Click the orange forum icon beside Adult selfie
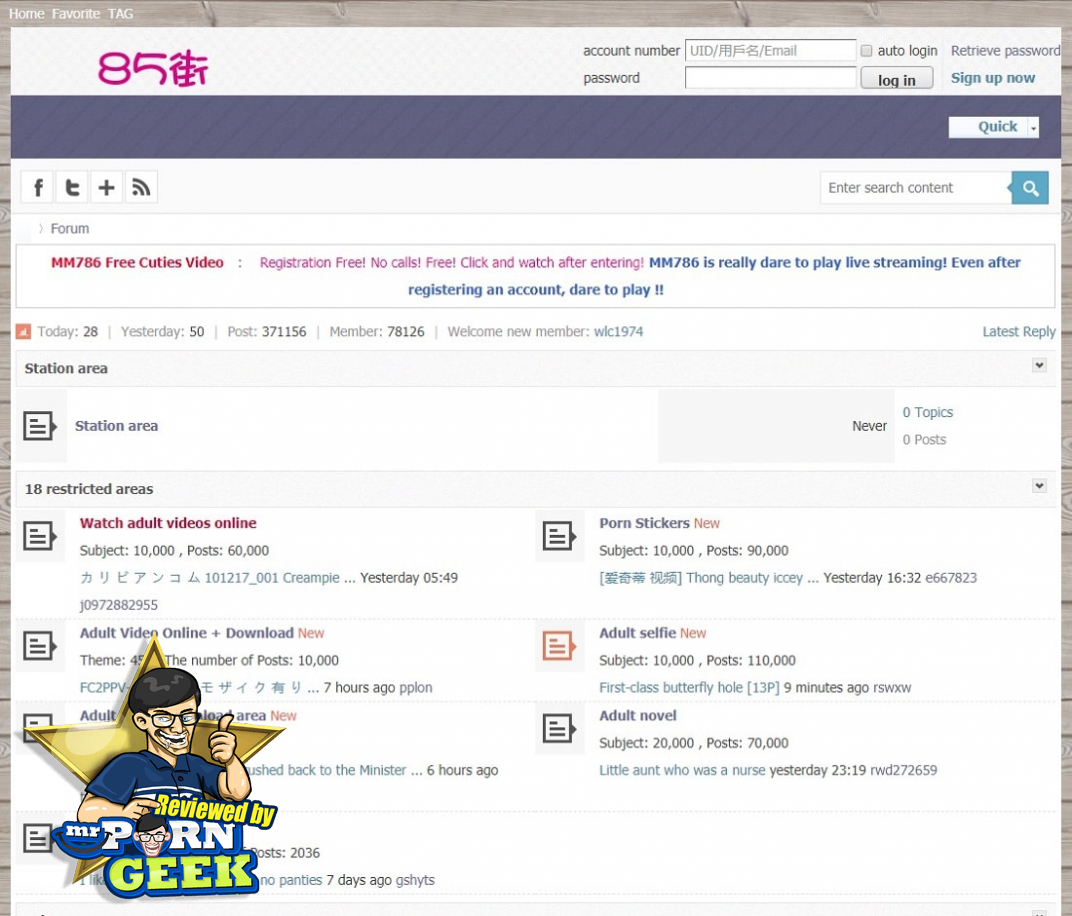This screenshot has width=1072, height=916. [559, 646]
